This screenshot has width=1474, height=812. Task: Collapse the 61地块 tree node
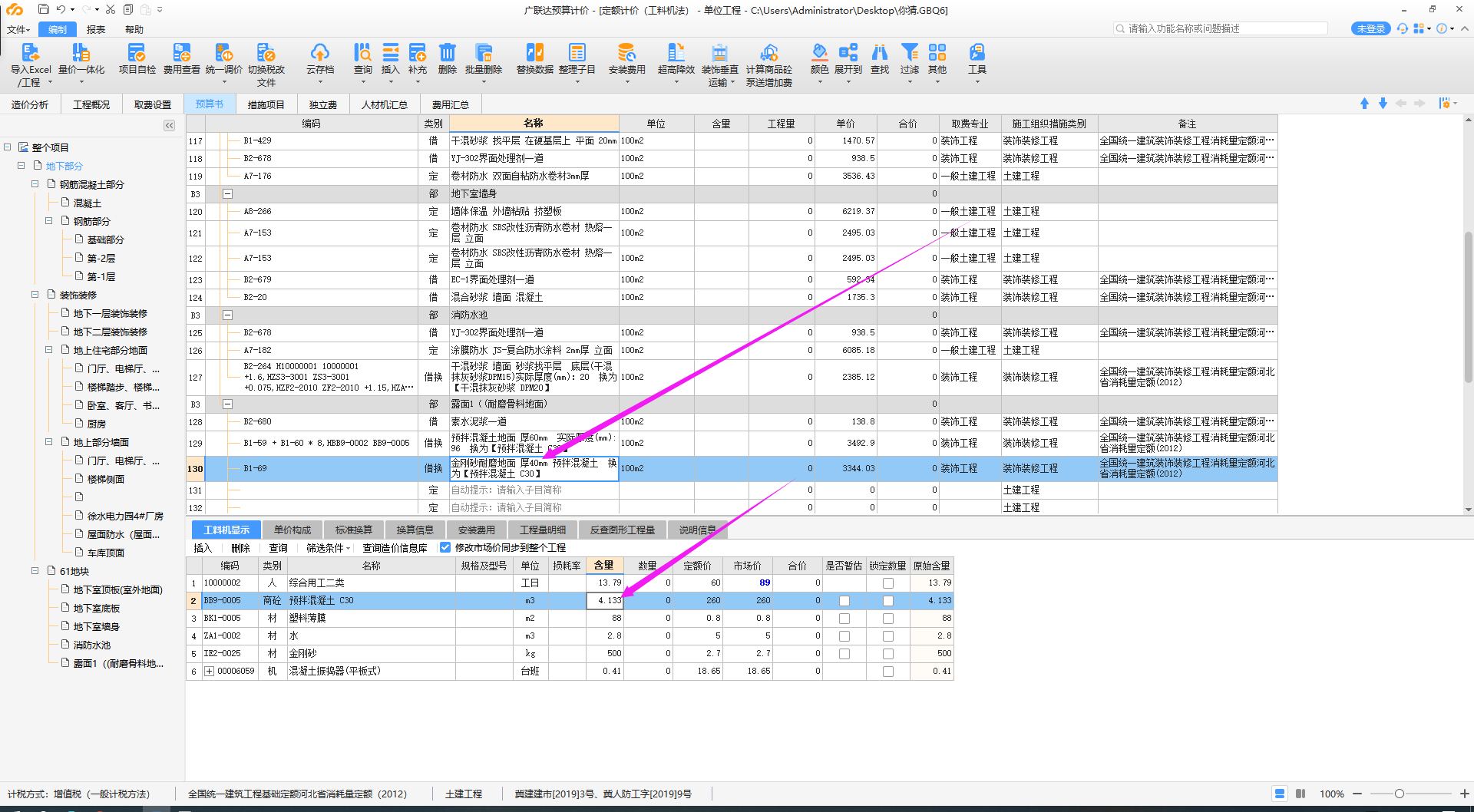click(35, 570)
